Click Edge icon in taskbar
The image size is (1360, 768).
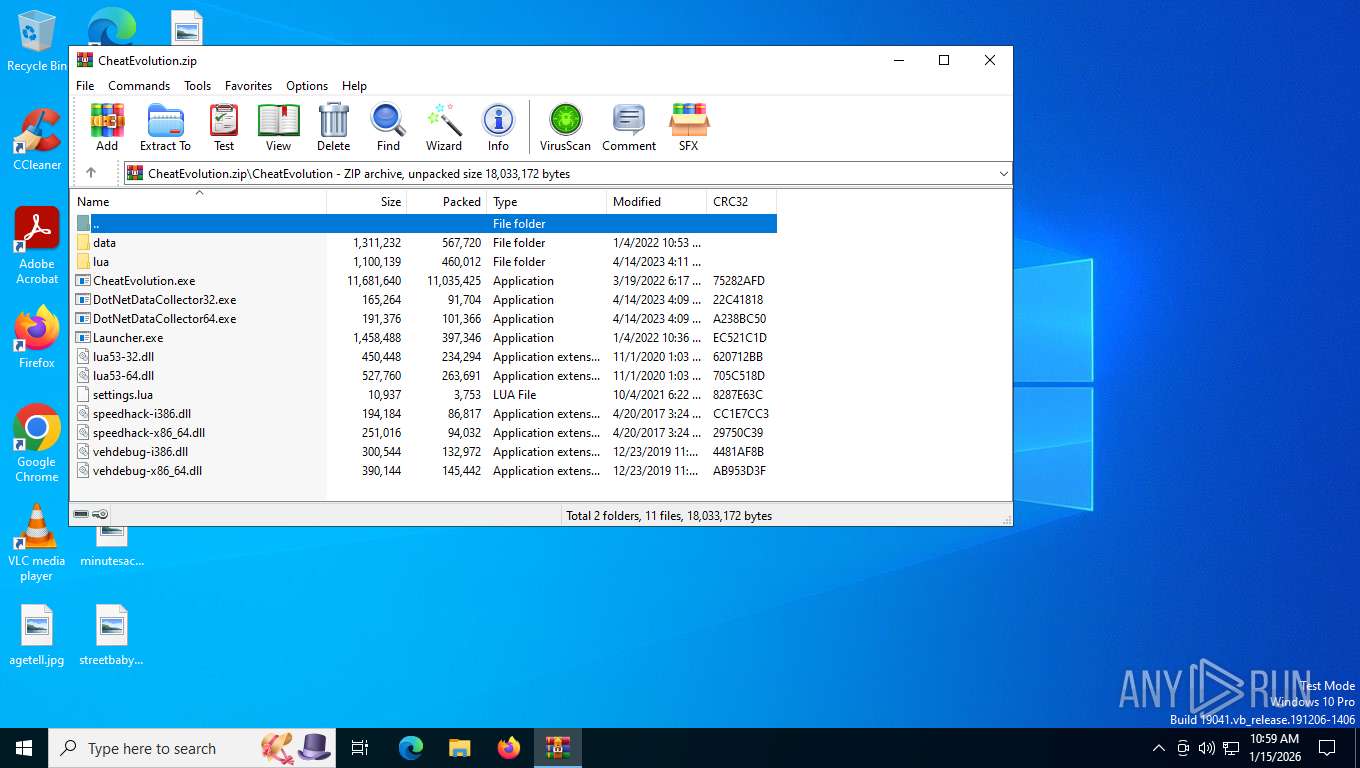[411, 748]
